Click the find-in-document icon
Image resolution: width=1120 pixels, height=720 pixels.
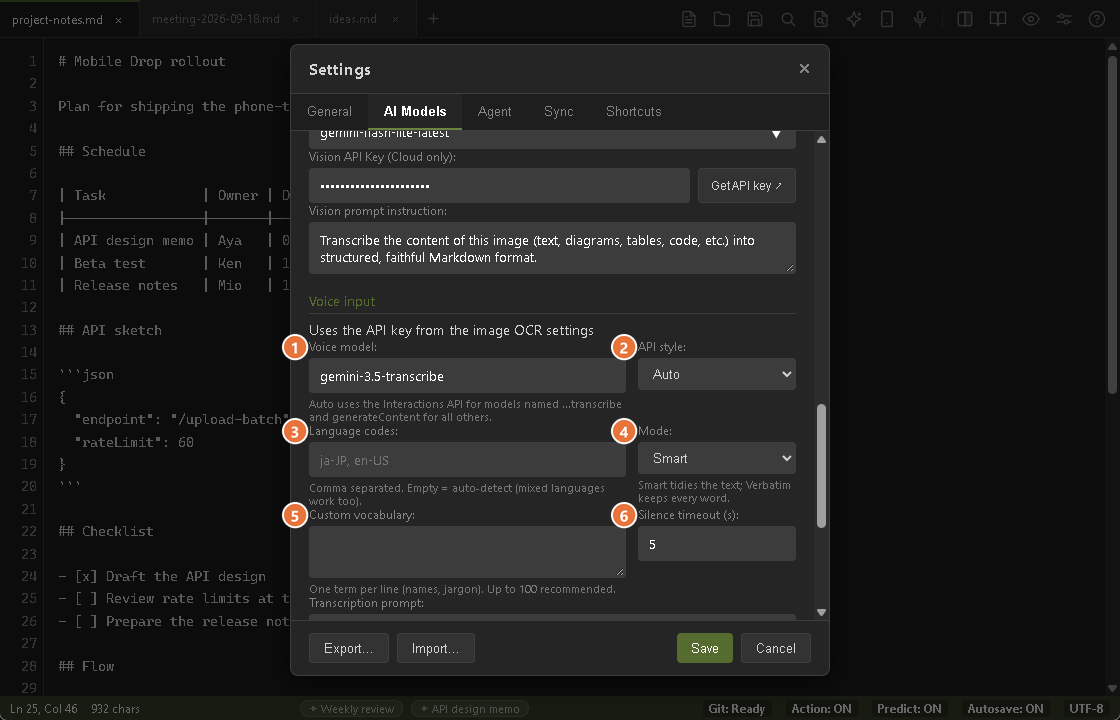821,19
